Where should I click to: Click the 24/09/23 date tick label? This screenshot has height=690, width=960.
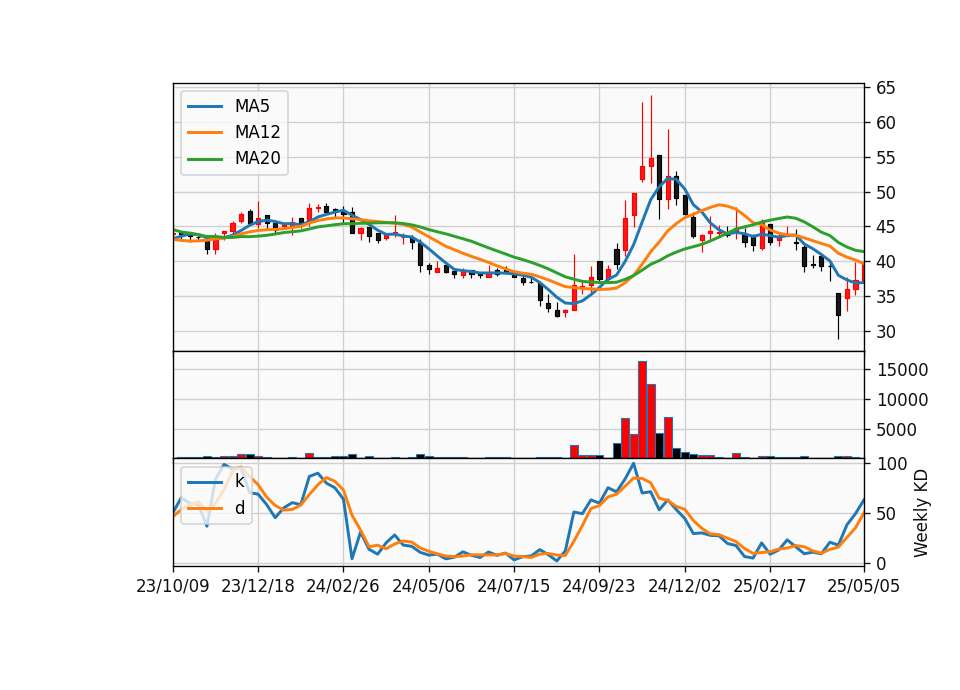pyautogui.click(x=599, y=586)
